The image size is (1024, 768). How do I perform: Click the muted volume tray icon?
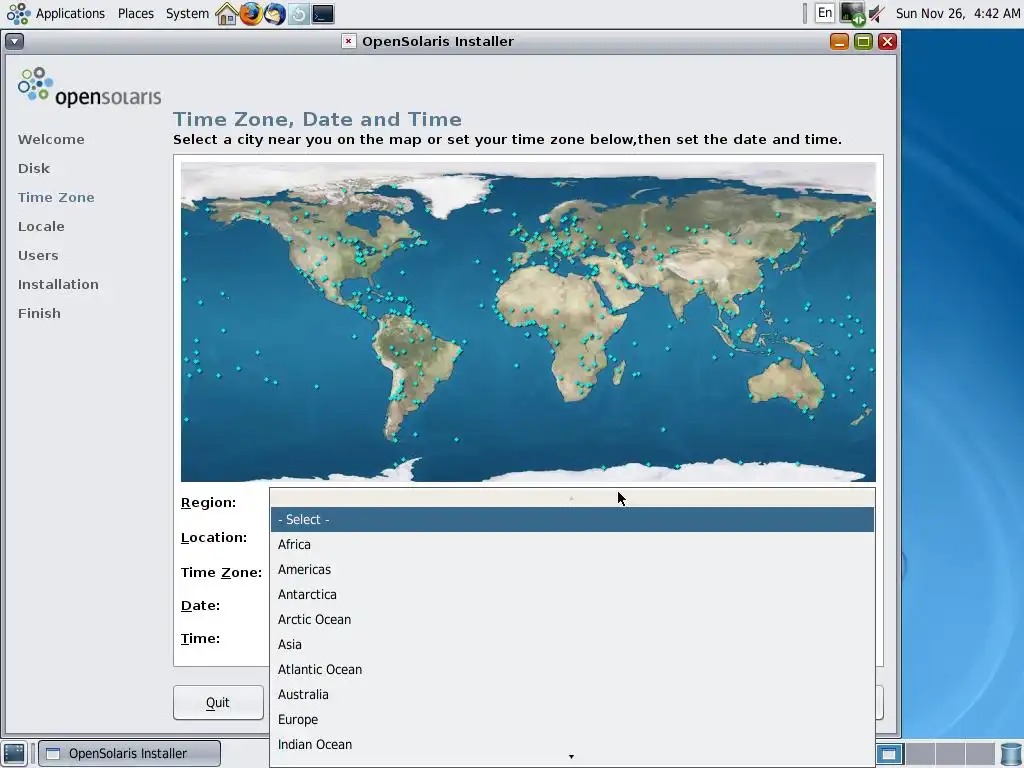877,13
